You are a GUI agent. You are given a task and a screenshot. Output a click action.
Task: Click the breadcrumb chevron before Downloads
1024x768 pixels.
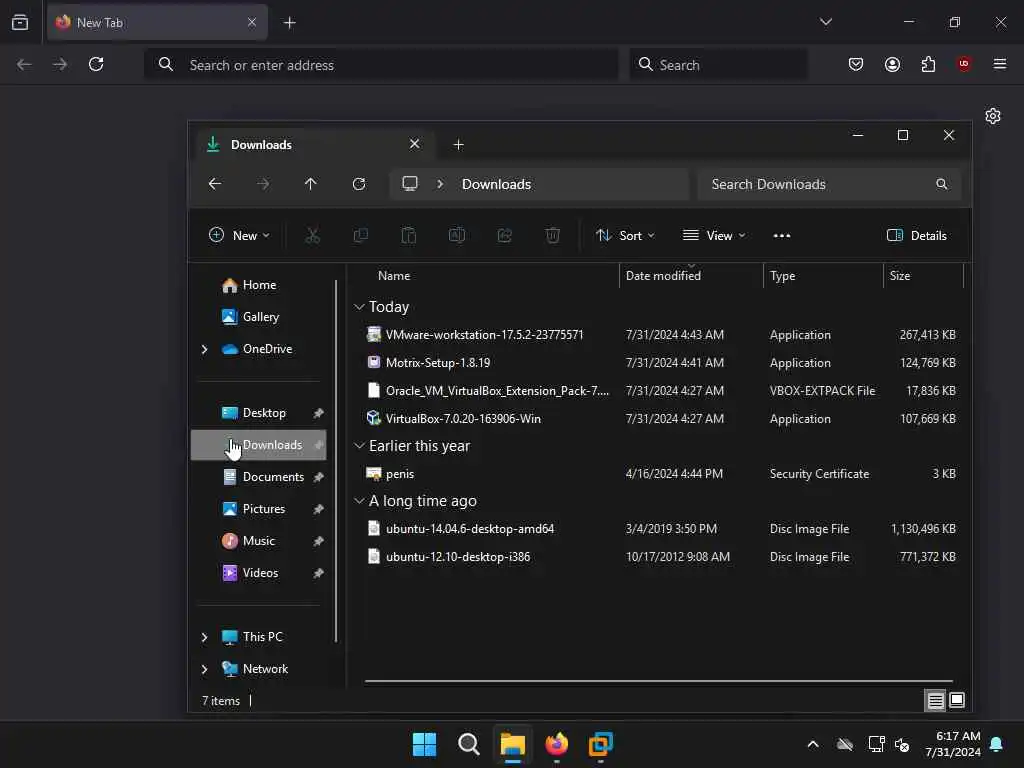(440, 184)
